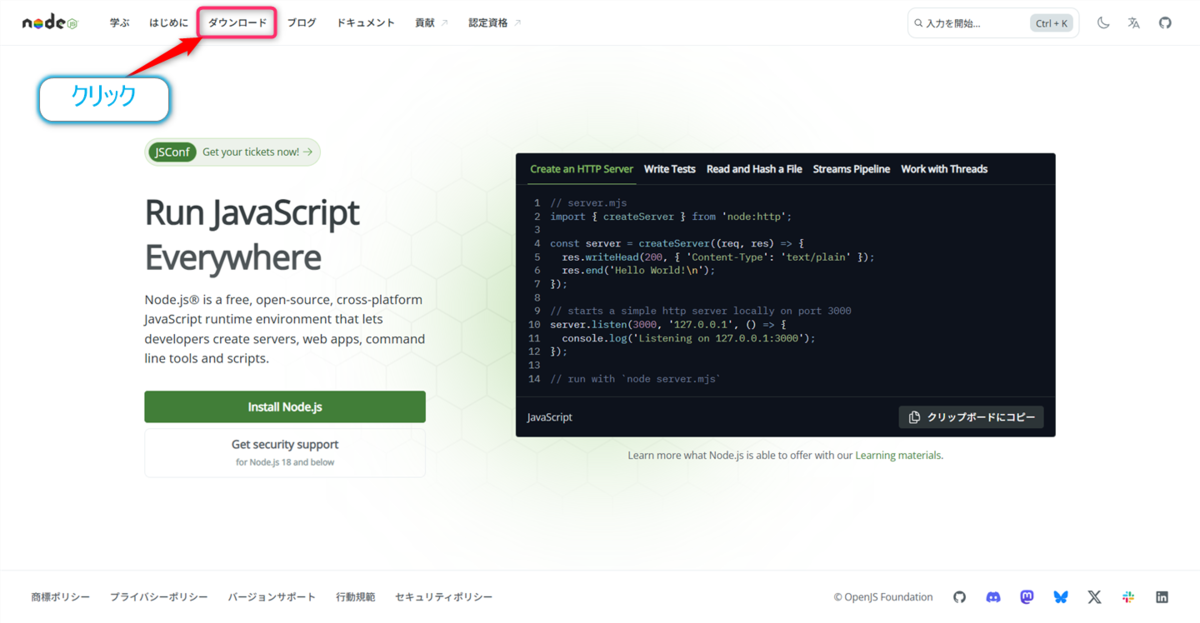Click the Ctrl + K shortcut badge
Viewport: 1200px width, 623px height.
pos(1051,23)
